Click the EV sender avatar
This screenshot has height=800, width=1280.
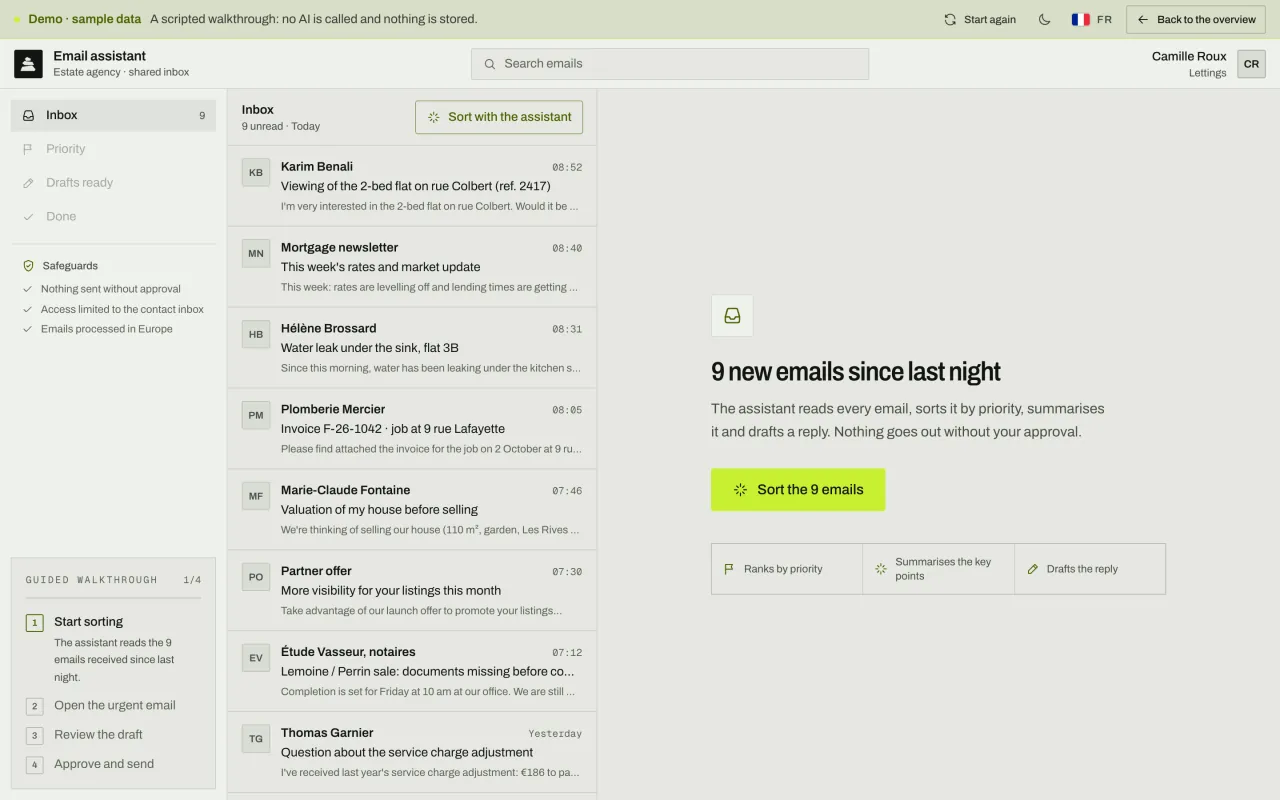point(256,658)
